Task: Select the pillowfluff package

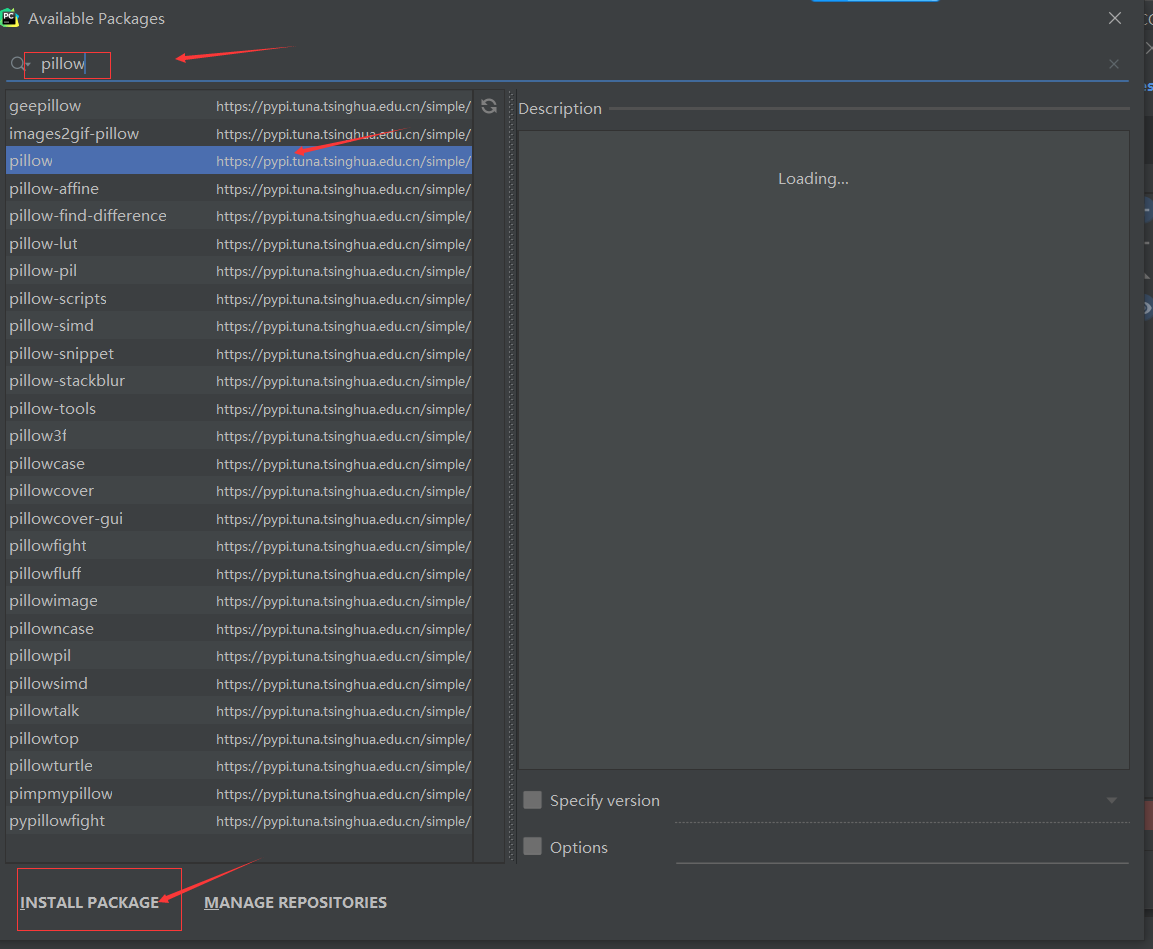Action: (239, 574)
